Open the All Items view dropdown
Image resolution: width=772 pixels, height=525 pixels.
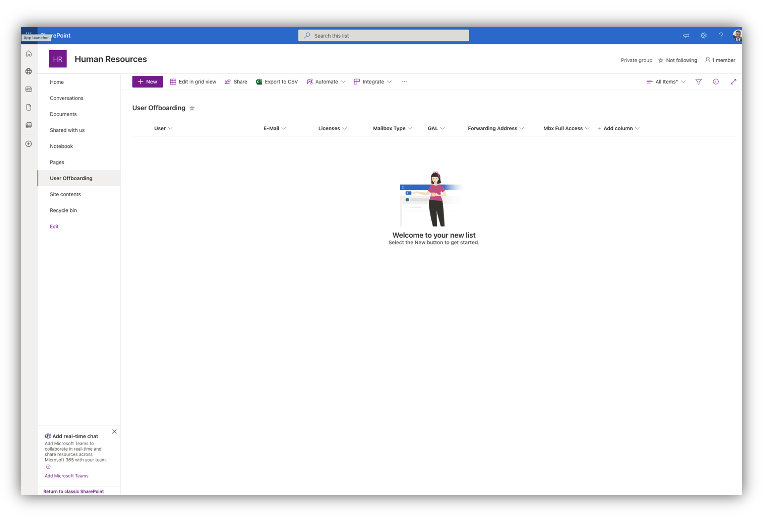coord(666,82)
